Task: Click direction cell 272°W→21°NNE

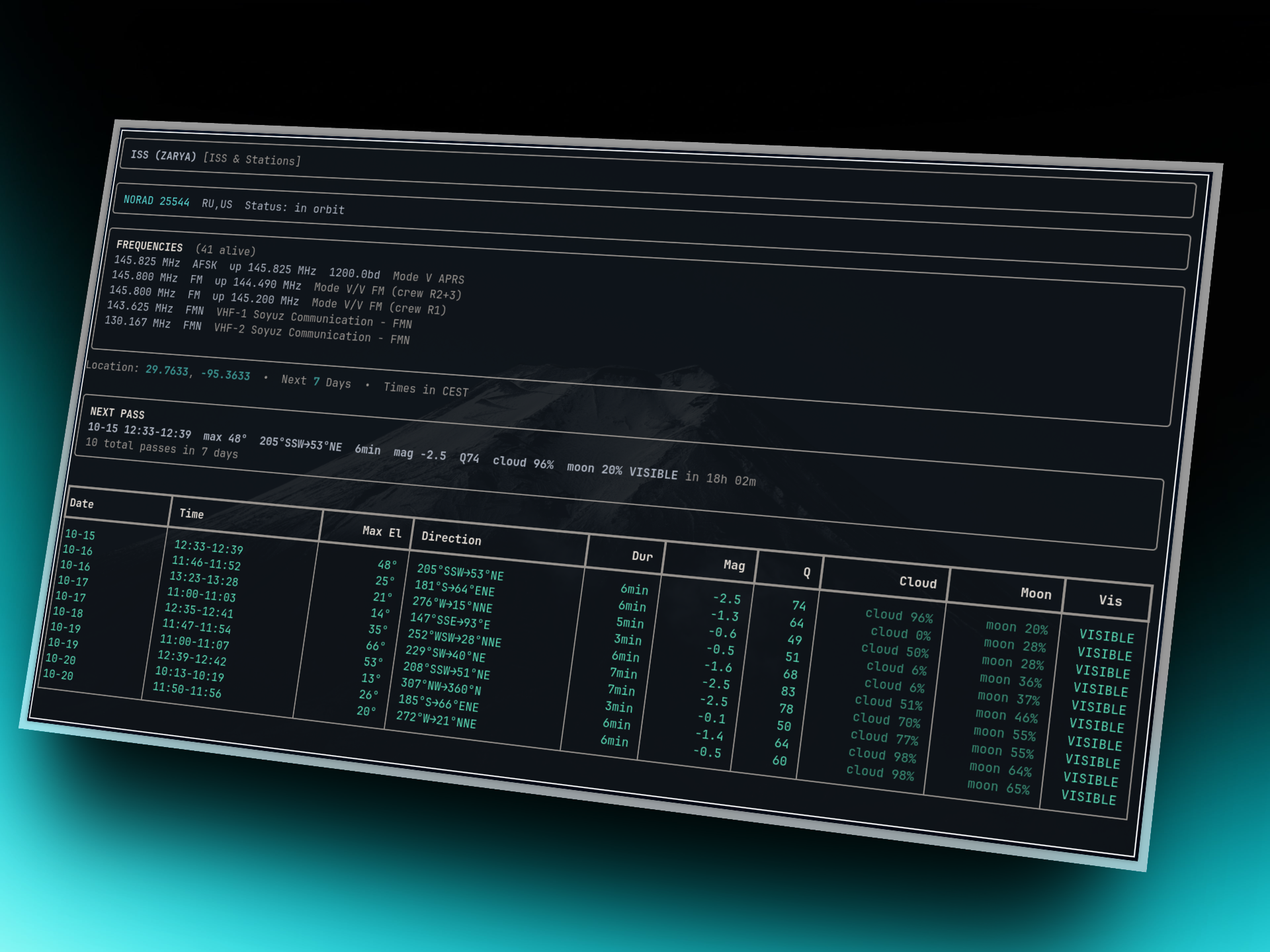Action: point(437,719)
